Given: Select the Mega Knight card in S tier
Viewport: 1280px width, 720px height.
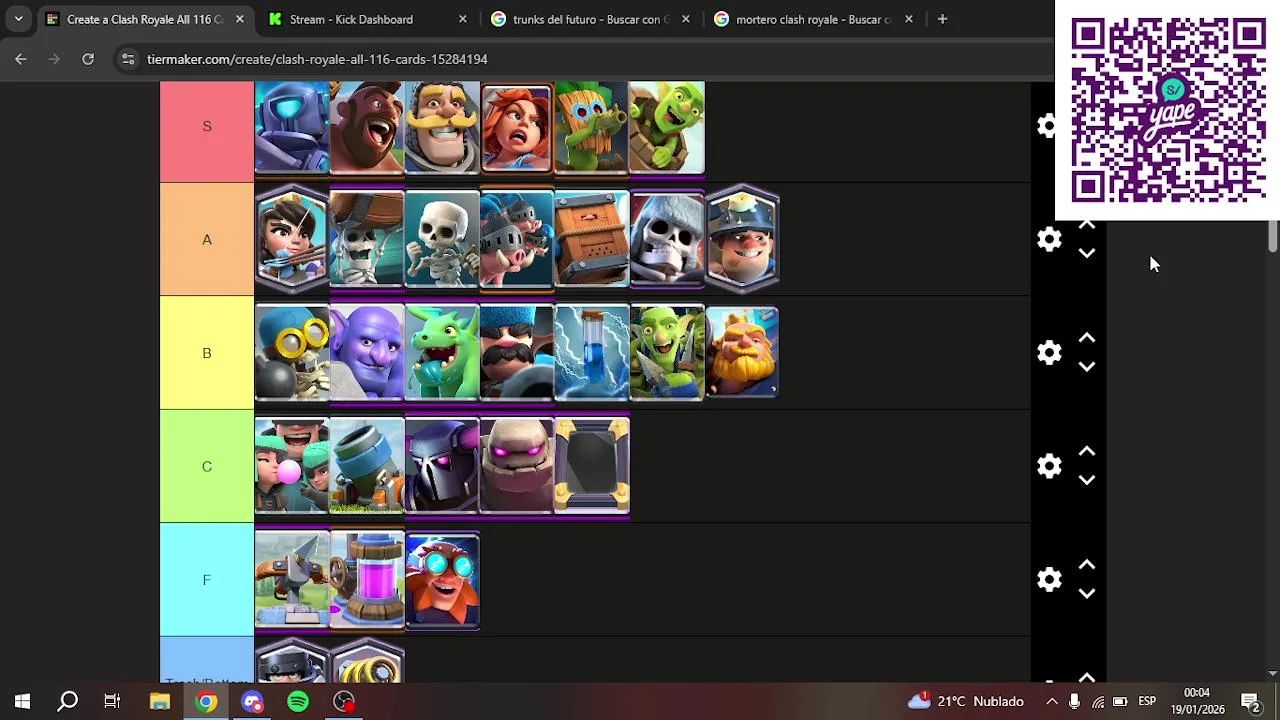Looking at the screenshot, I should click(292, 128).
